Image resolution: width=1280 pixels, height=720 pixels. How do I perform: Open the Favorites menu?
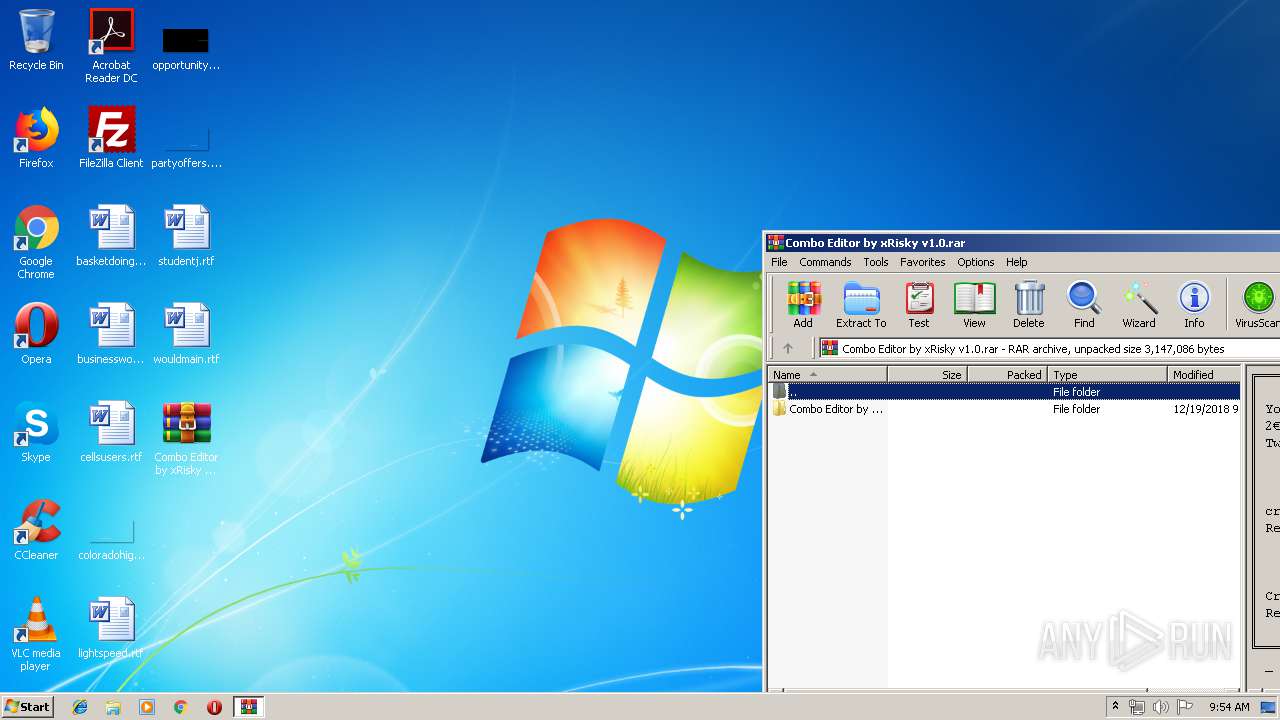point(923,262)
